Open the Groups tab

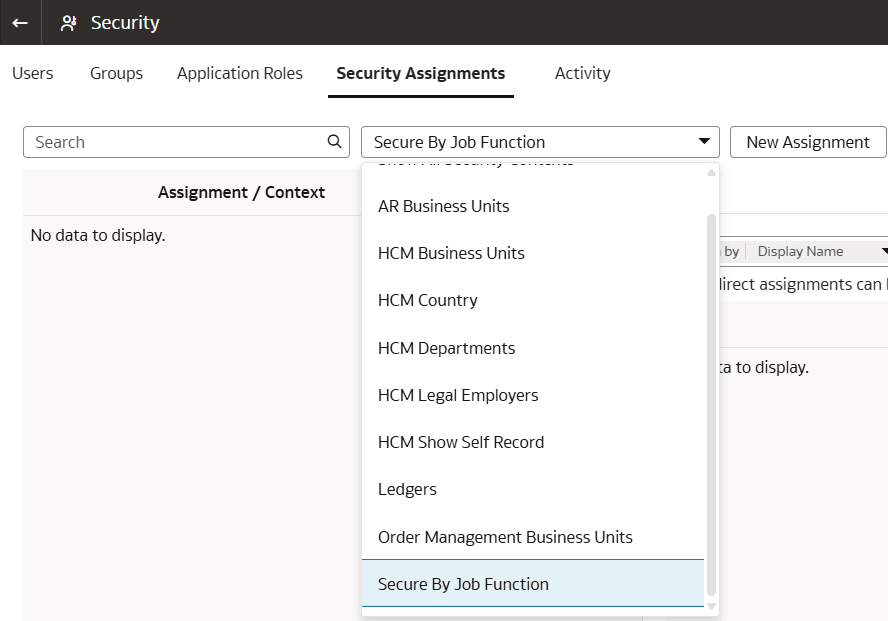tap(115, 73)
